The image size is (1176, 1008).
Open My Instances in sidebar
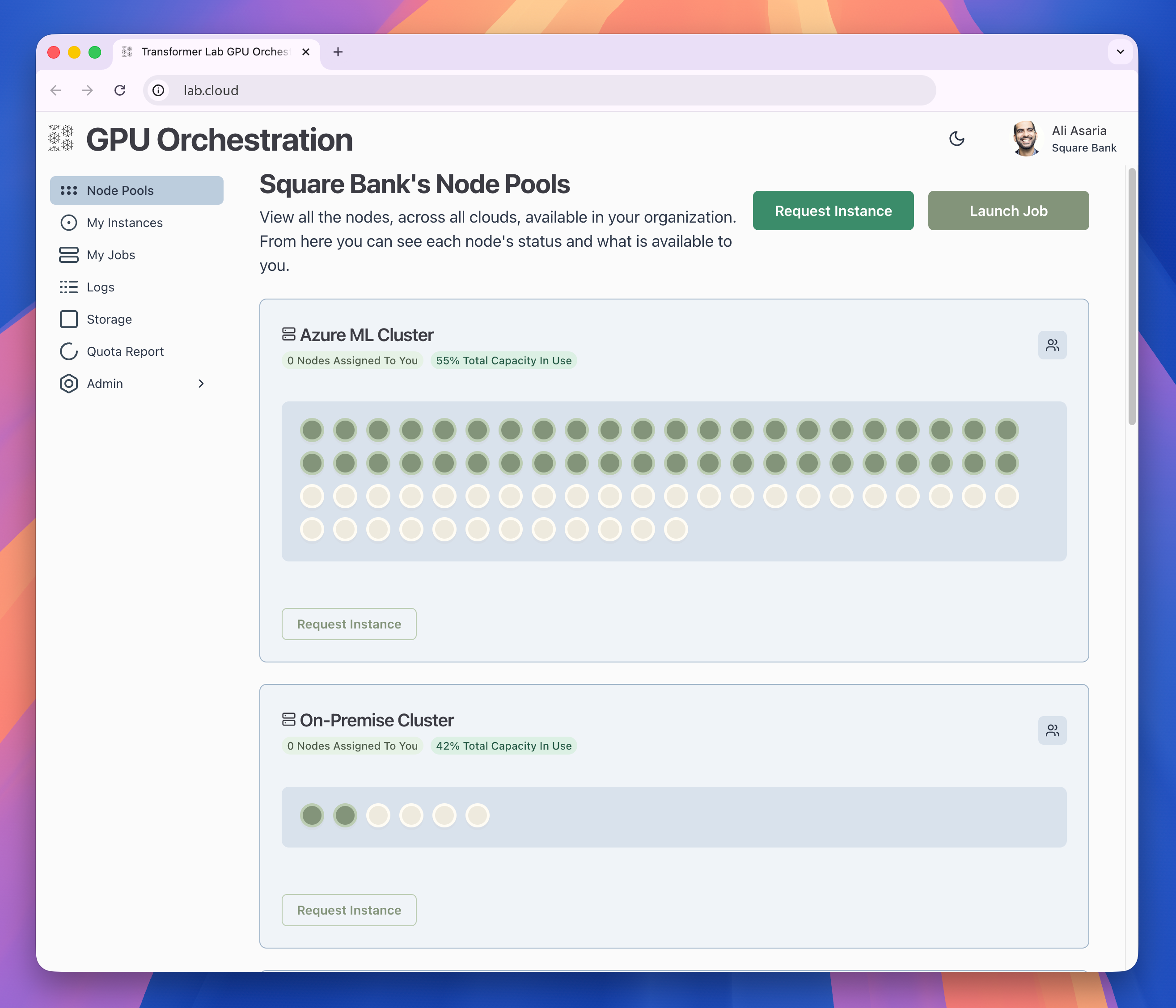[124, 223]
